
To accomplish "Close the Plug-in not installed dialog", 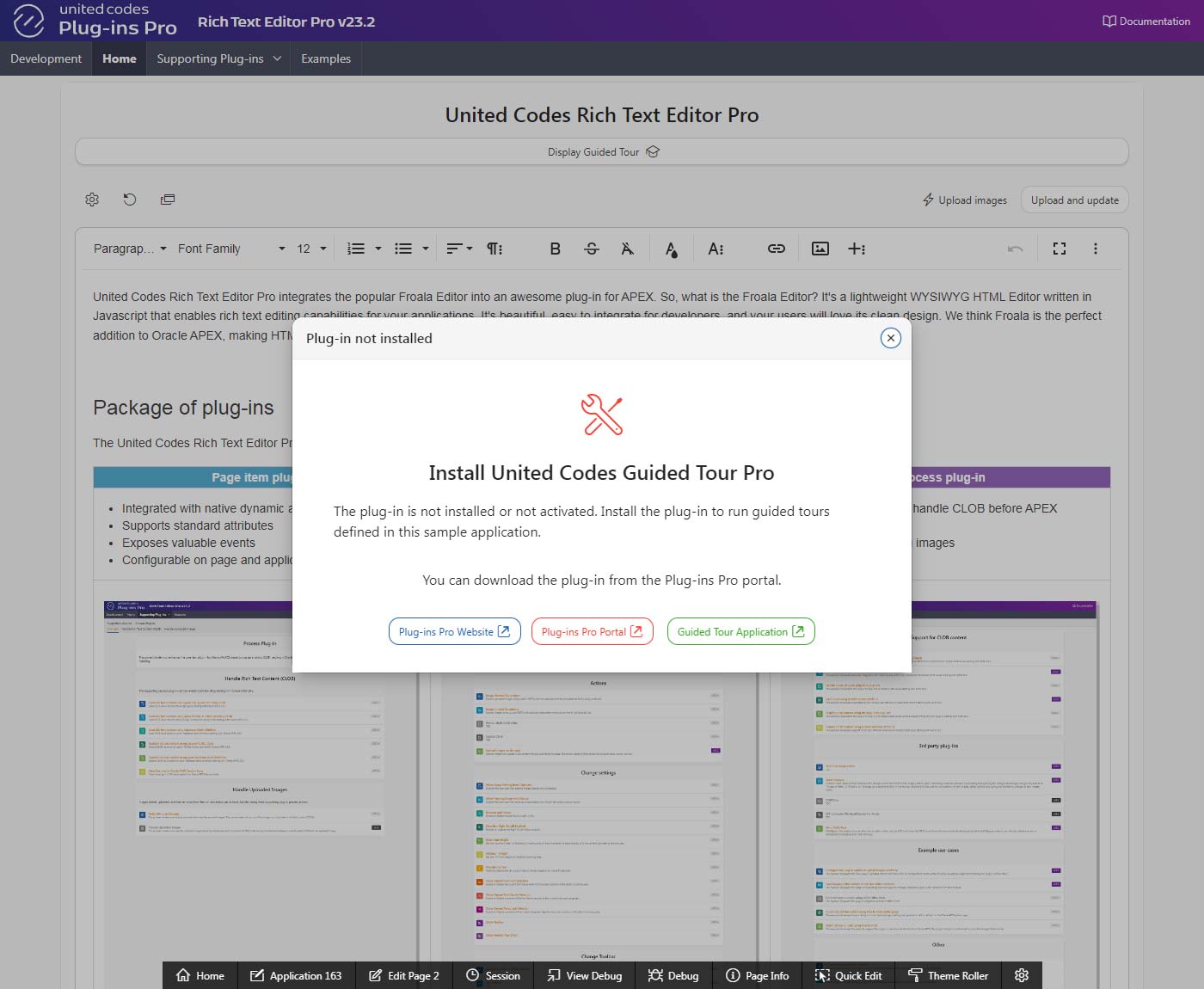I will point(891,338).
